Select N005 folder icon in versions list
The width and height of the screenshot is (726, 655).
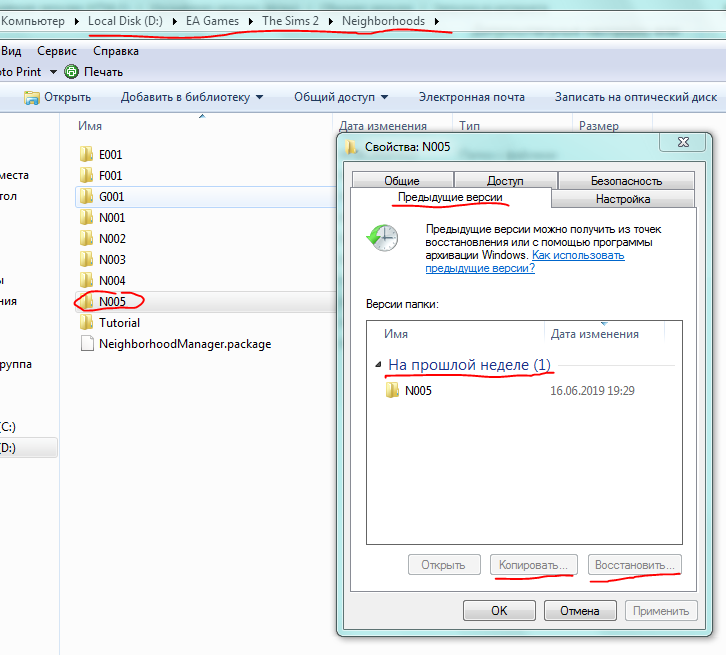click(392, 391)
